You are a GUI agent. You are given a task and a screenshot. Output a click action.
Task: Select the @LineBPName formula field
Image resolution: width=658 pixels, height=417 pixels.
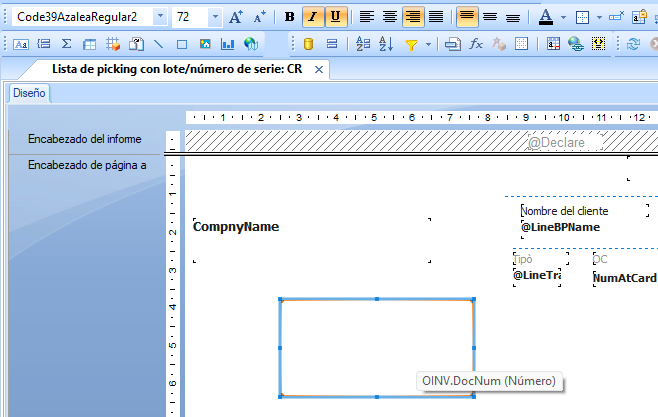(x=560, y=227)
